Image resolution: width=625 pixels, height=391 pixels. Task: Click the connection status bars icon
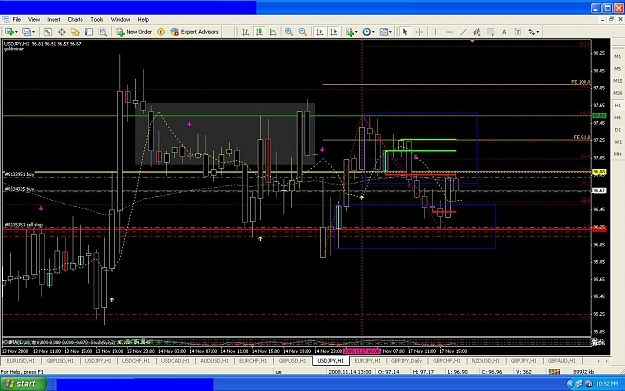(554, 372)
